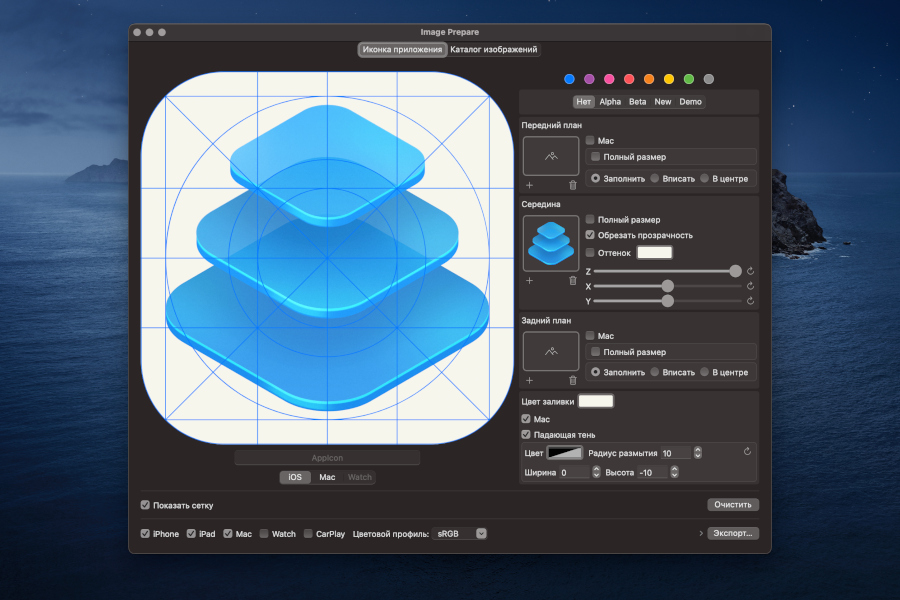Select the New badge option
This screenshot has height=600, width=900.
[662, 102]
